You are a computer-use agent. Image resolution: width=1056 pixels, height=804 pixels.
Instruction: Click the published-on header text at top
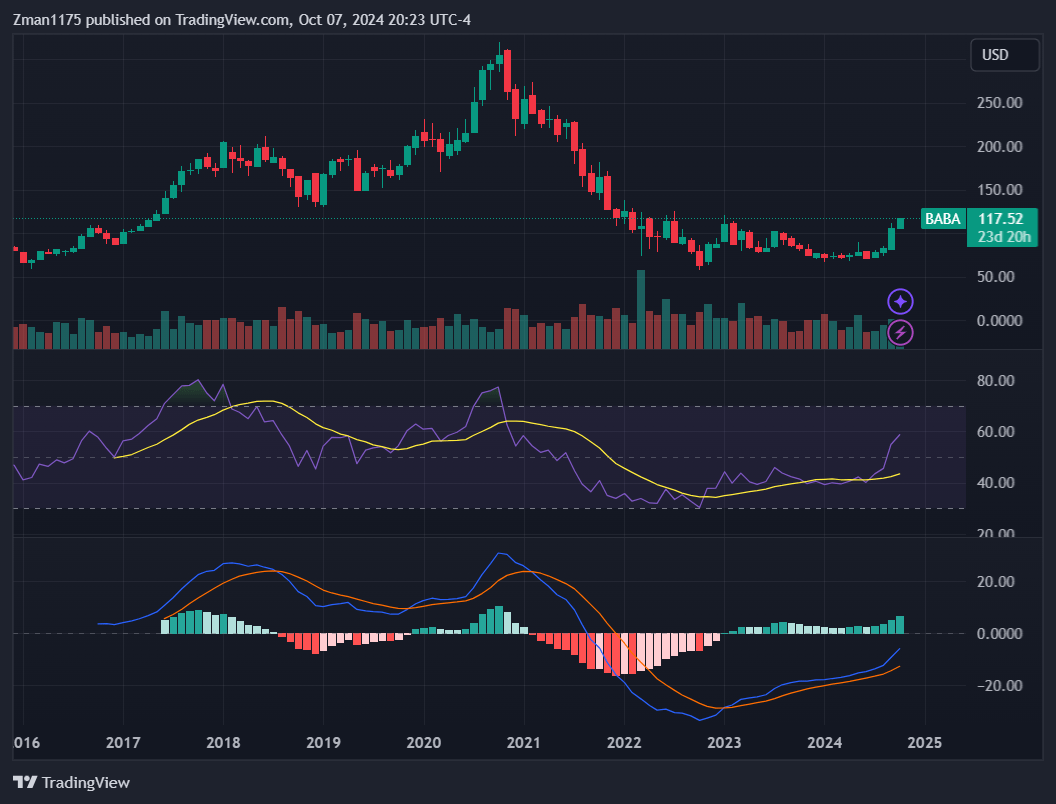tap(242, 20)
